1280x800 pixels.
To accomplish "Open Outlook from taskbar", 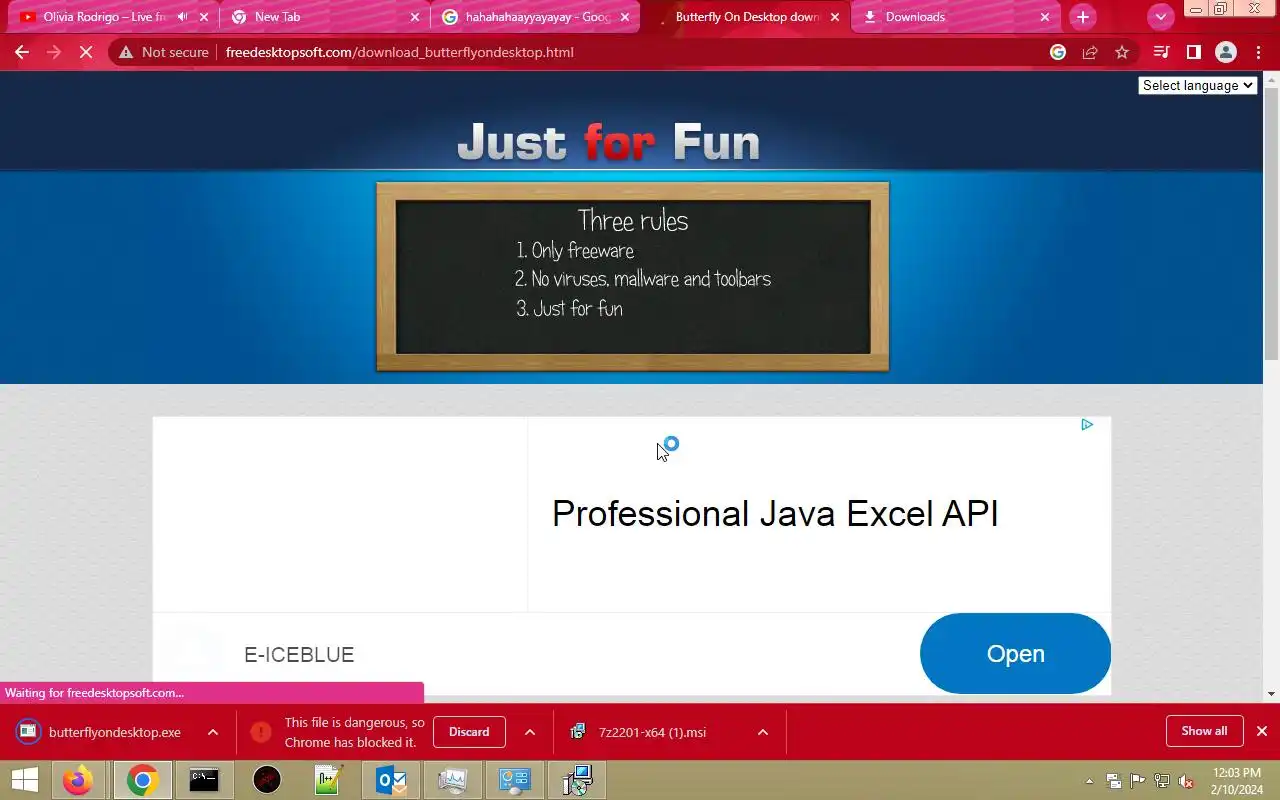I will (x=391, y=780).
